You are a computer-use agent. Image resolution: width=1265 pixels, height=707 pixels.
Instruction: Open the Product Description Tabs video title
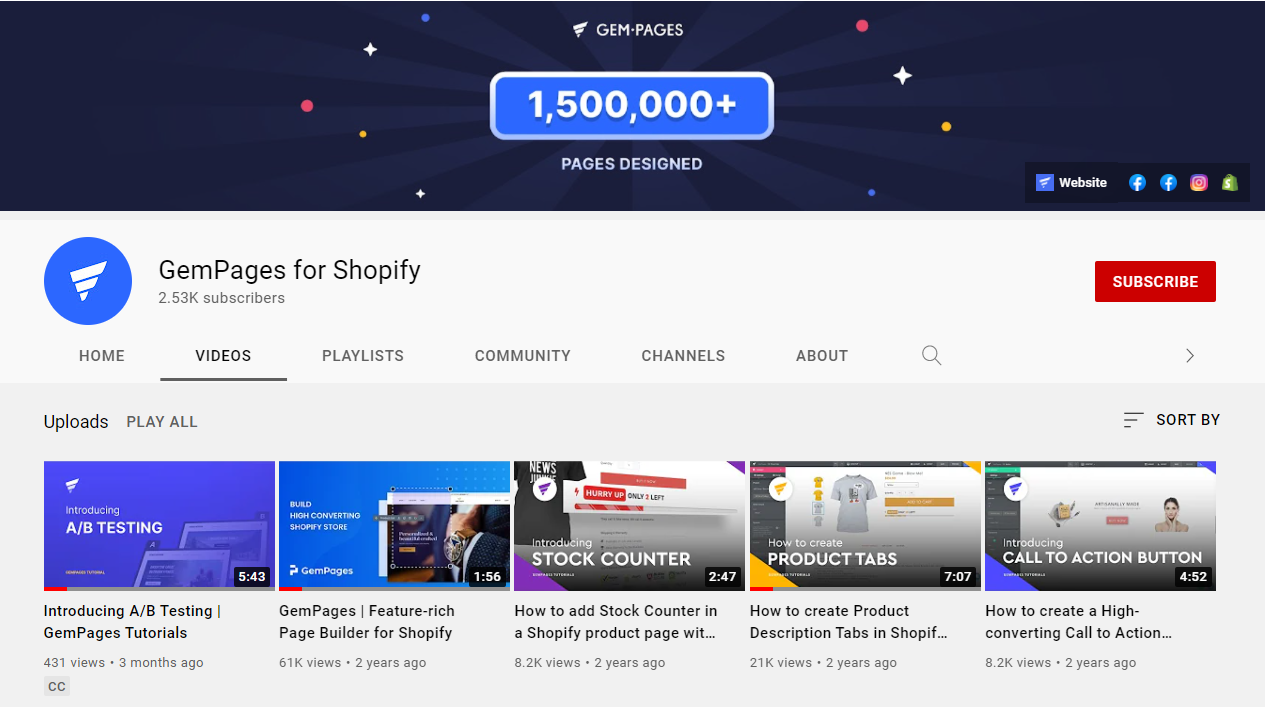coord(849,622)
